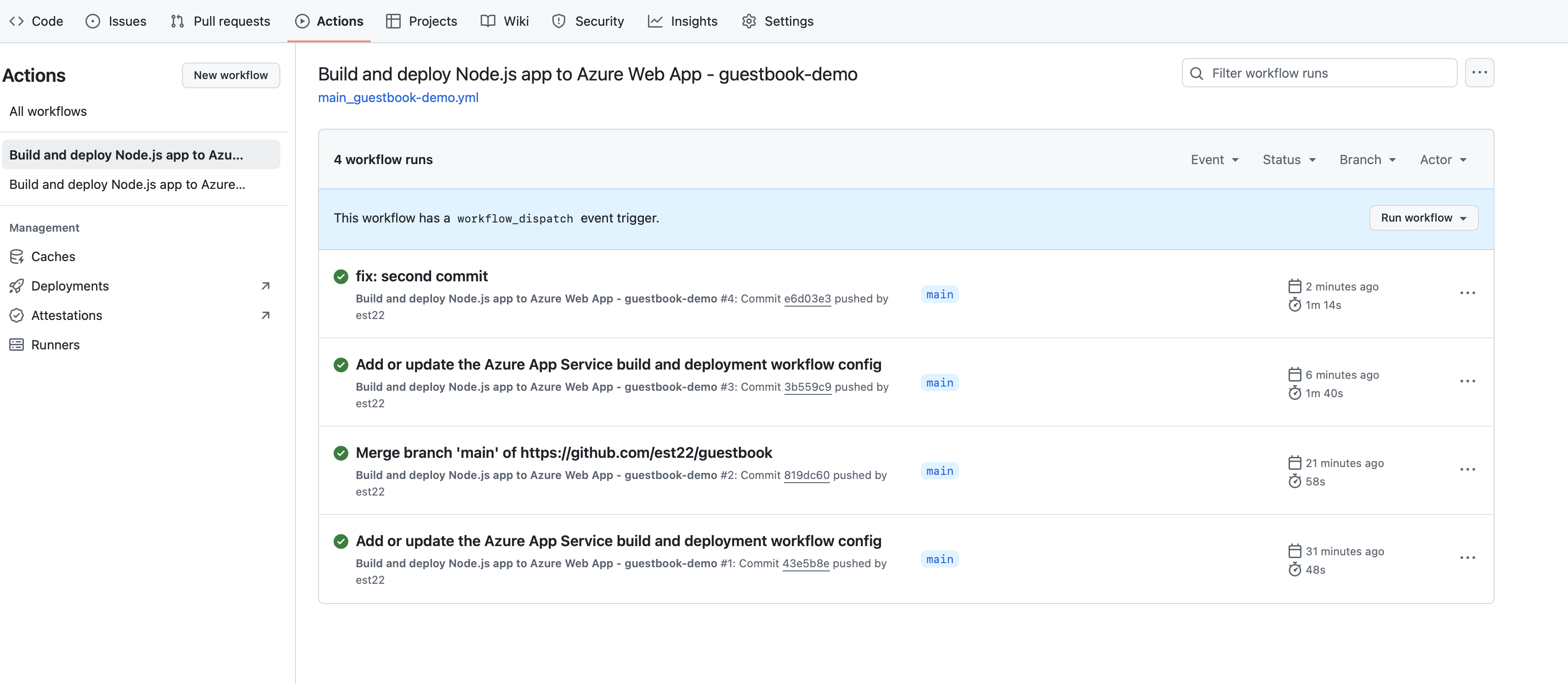Expand the Event filter dropdown
This screenshot has height=684, width=1568.
[1214, 160]
